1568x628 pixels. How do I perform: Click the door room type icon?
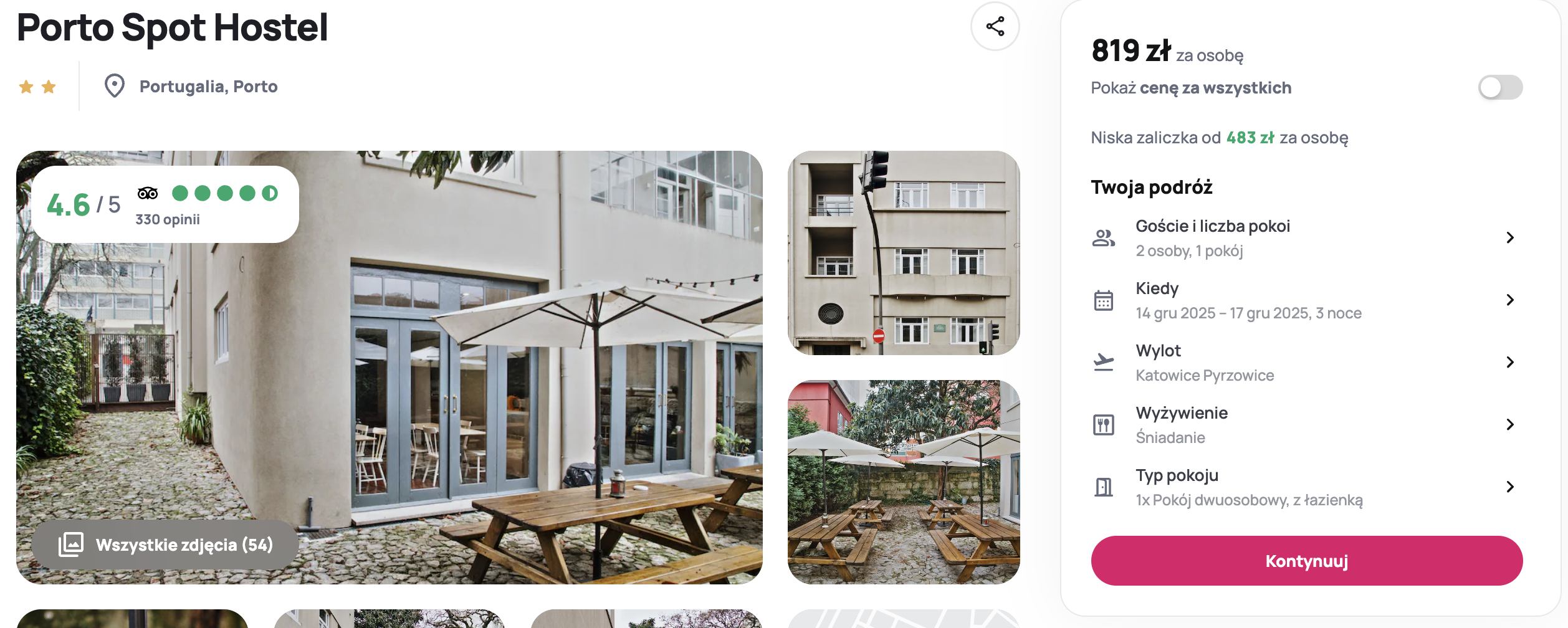point(1104,487)
